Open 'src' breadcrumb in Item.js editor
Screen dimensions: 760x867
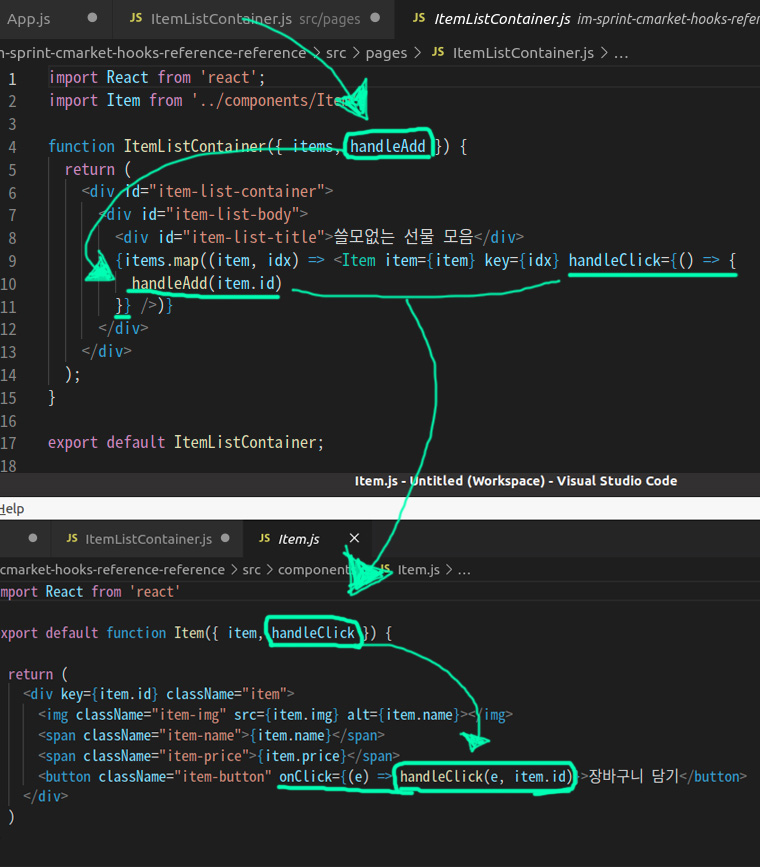click(x=252, y=570)
